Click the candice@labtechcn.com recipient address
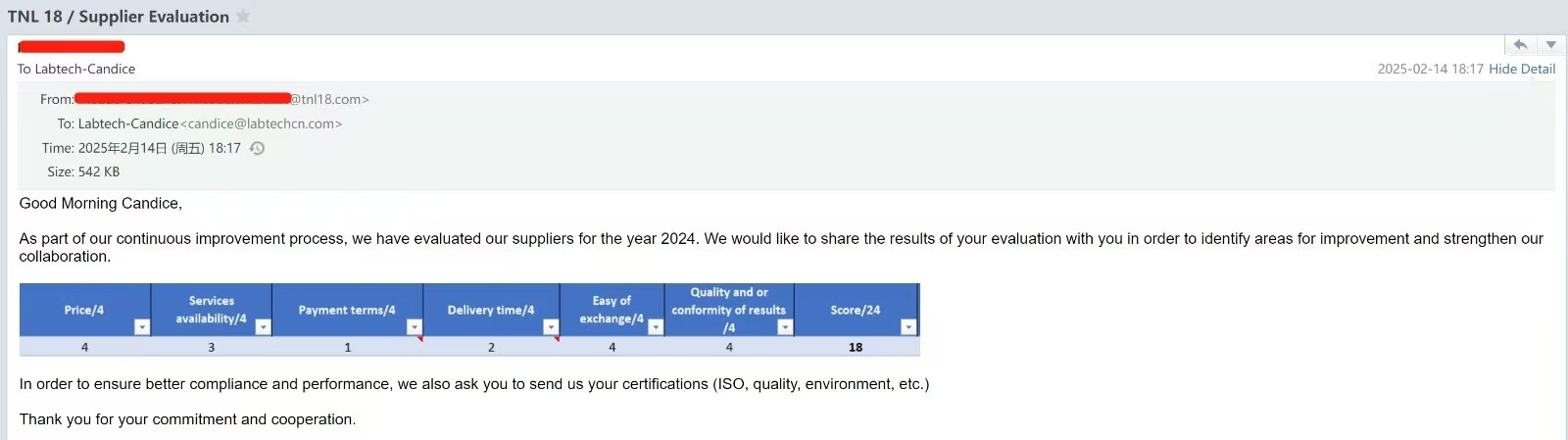 click(262, 123)
